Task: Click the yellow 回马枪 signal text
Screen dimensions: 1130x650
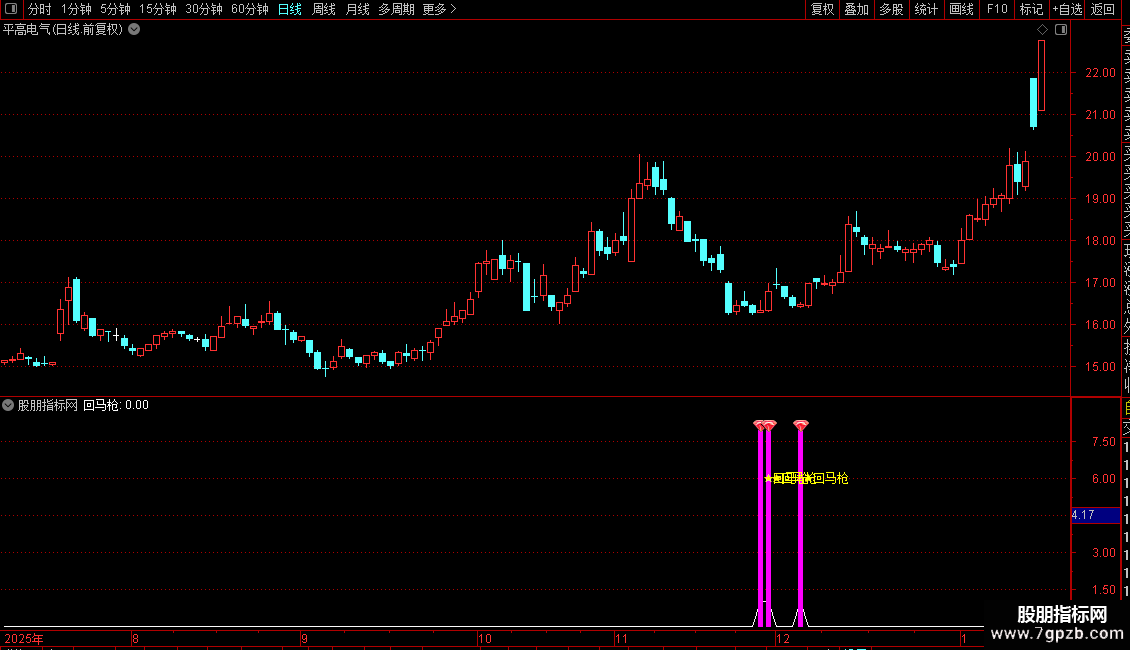Action: coord(830,478)
